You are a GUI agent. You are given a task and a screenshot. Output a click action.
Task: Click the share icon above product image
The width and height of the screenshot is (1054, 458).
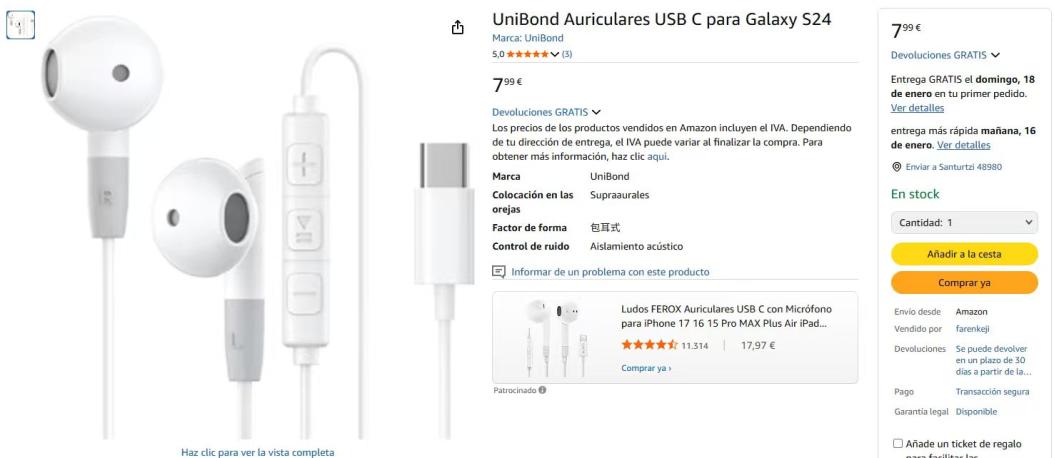click(x=458, y=28)
